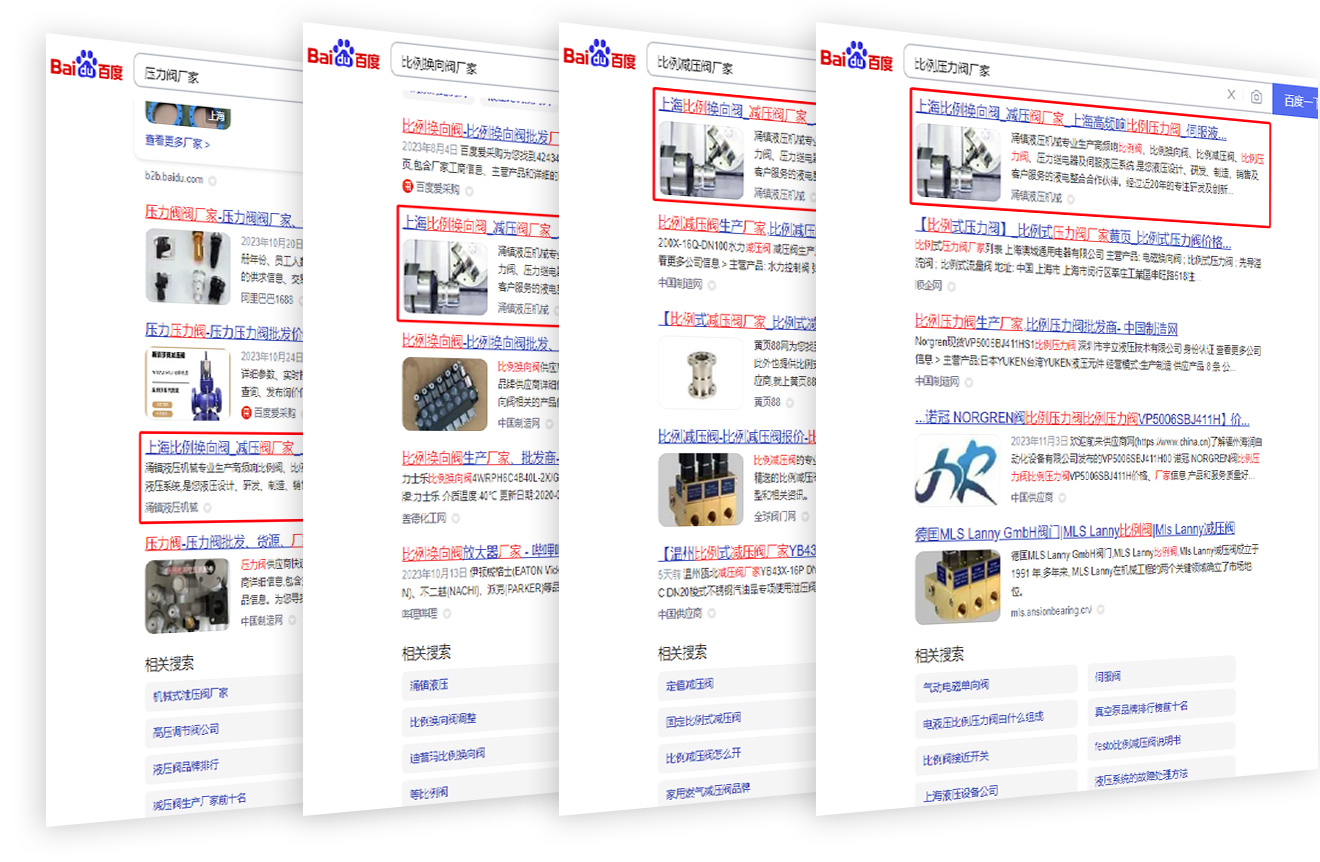
Task: Click the search box containing 比例换向阀厂家
Action: pyautogui.click(x=474, y=67)
